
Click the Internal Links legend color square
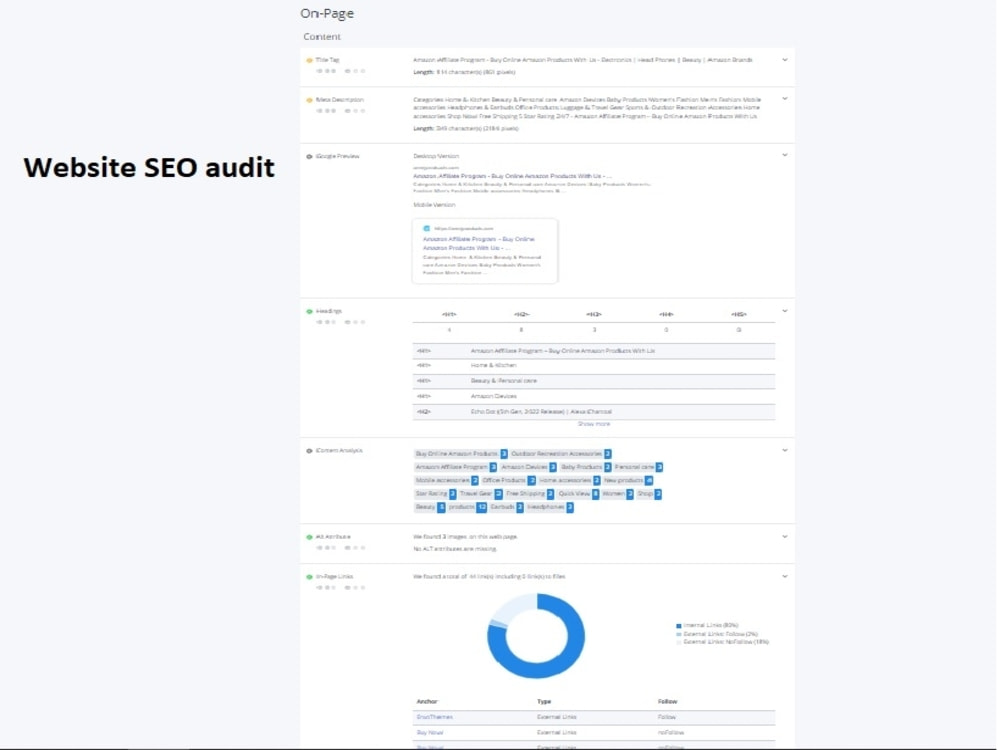point(680,626)
